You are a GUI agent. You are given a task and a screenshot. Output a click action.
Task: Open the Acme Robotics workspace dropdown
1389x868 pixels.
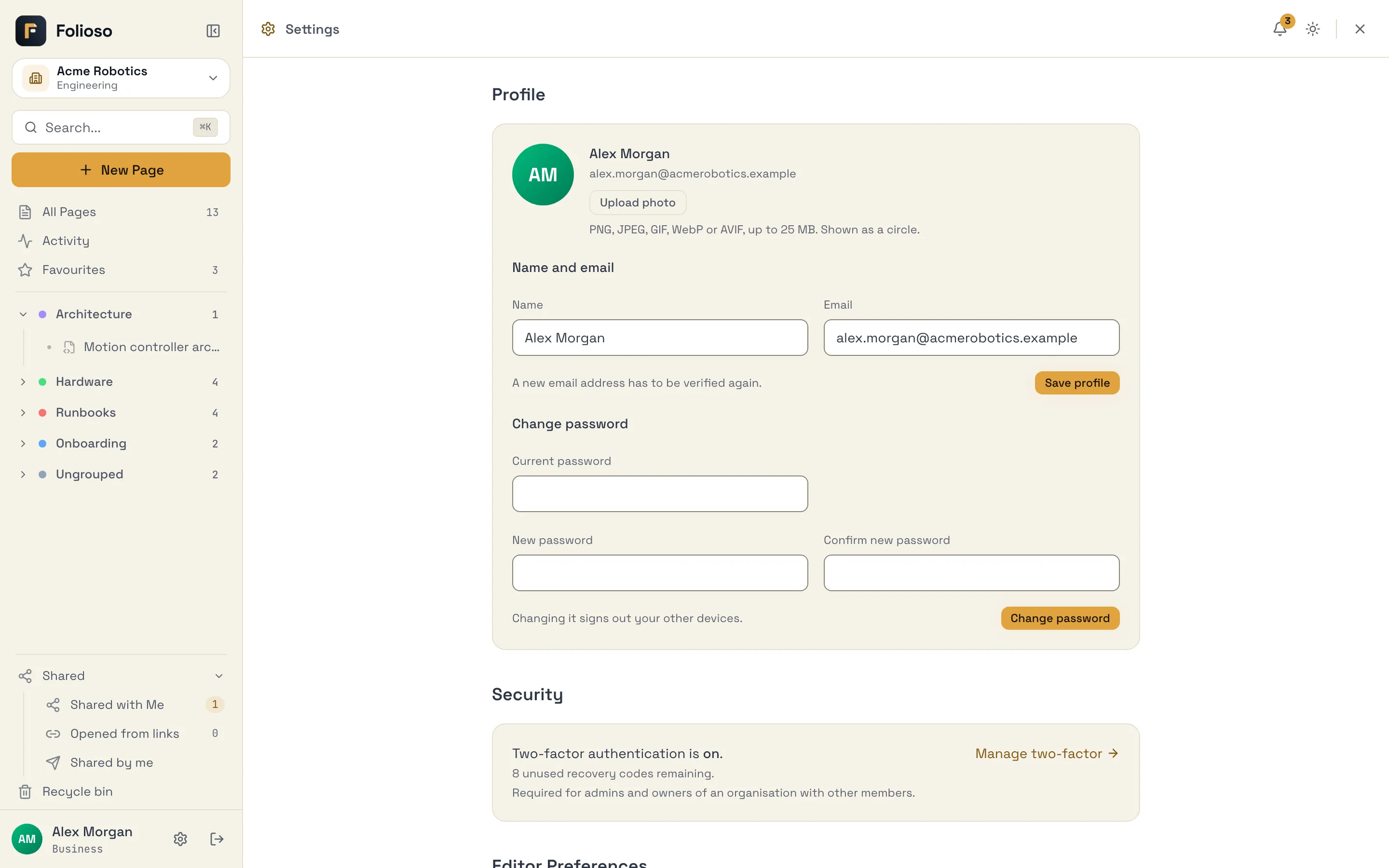click(121, 78)
